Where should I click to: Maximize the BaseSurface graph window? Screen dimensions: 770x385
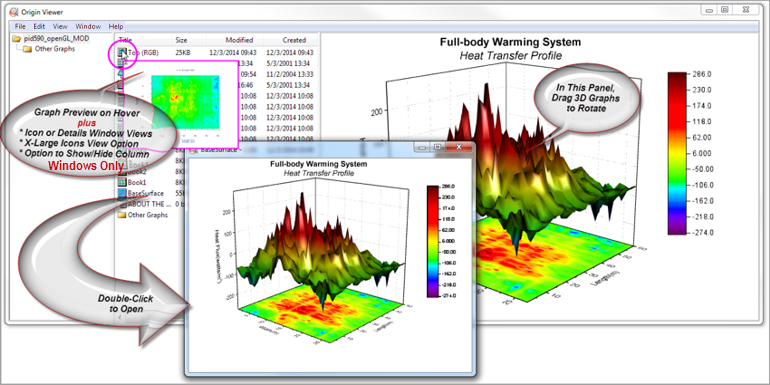click(x=437, y=147)
